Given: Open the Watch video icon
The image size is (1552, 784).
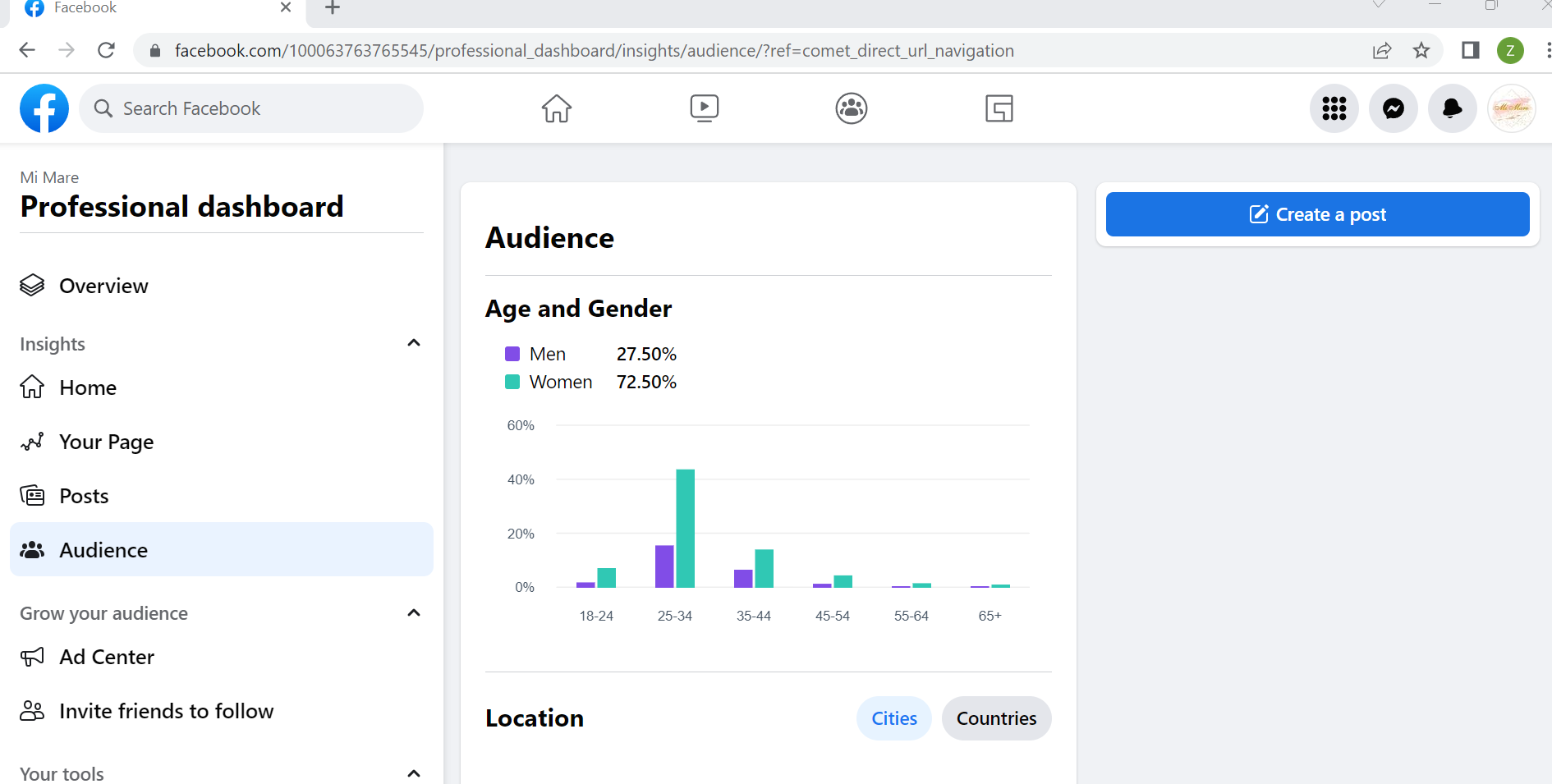Looking at the screenshot, I should pyautogui.click(x=704, y=108).
